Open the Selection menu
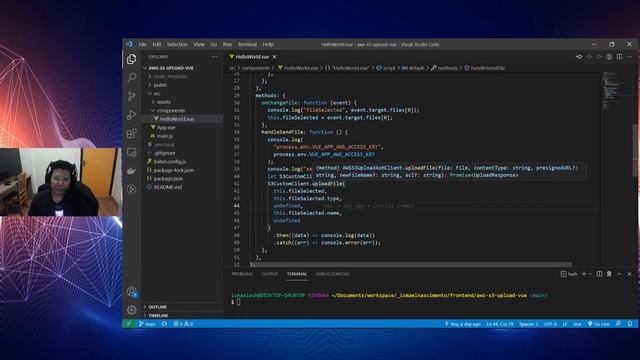640x360 pixels. (177, 44)
